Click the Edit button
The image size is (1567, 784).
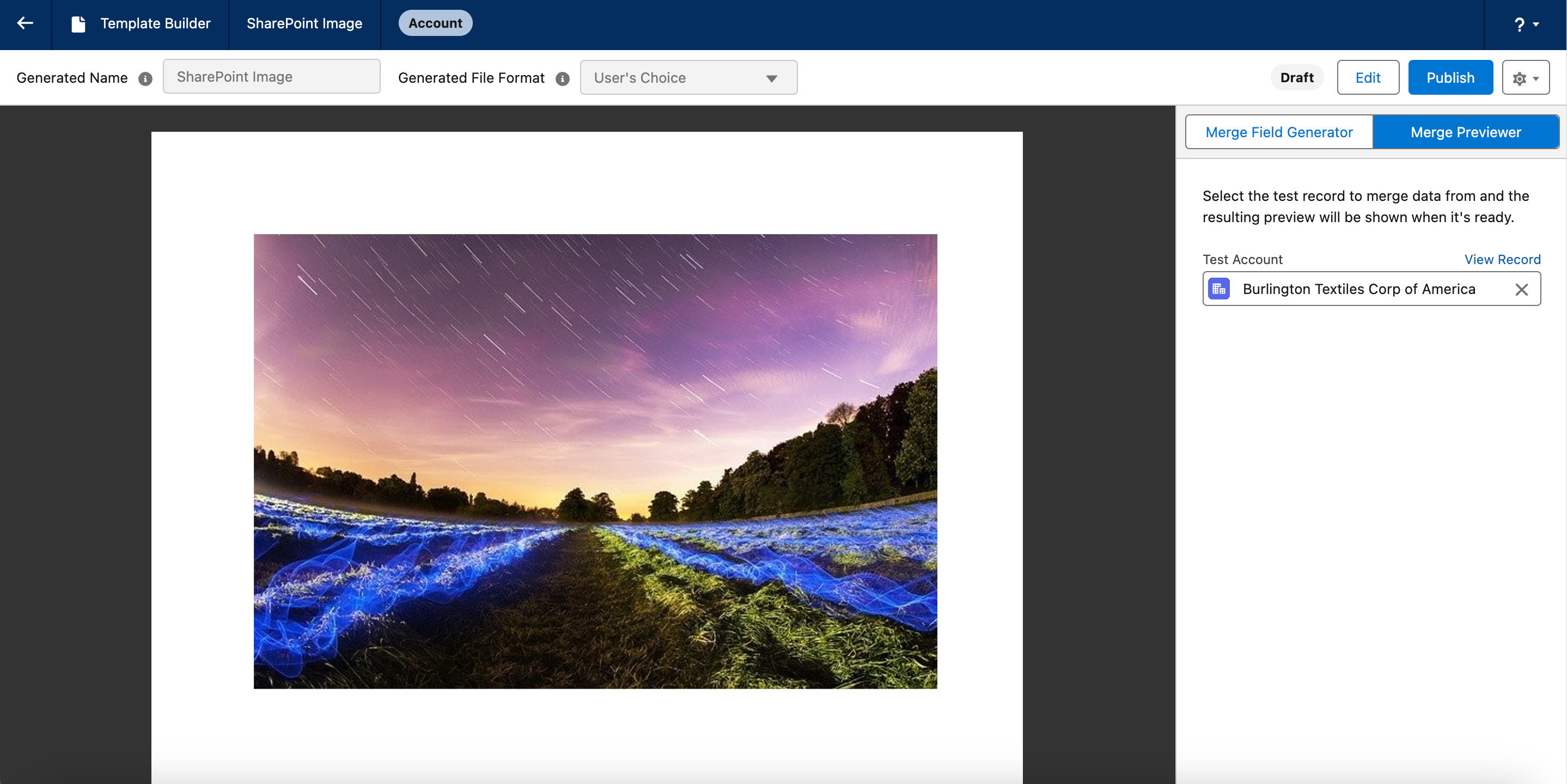1368,78
